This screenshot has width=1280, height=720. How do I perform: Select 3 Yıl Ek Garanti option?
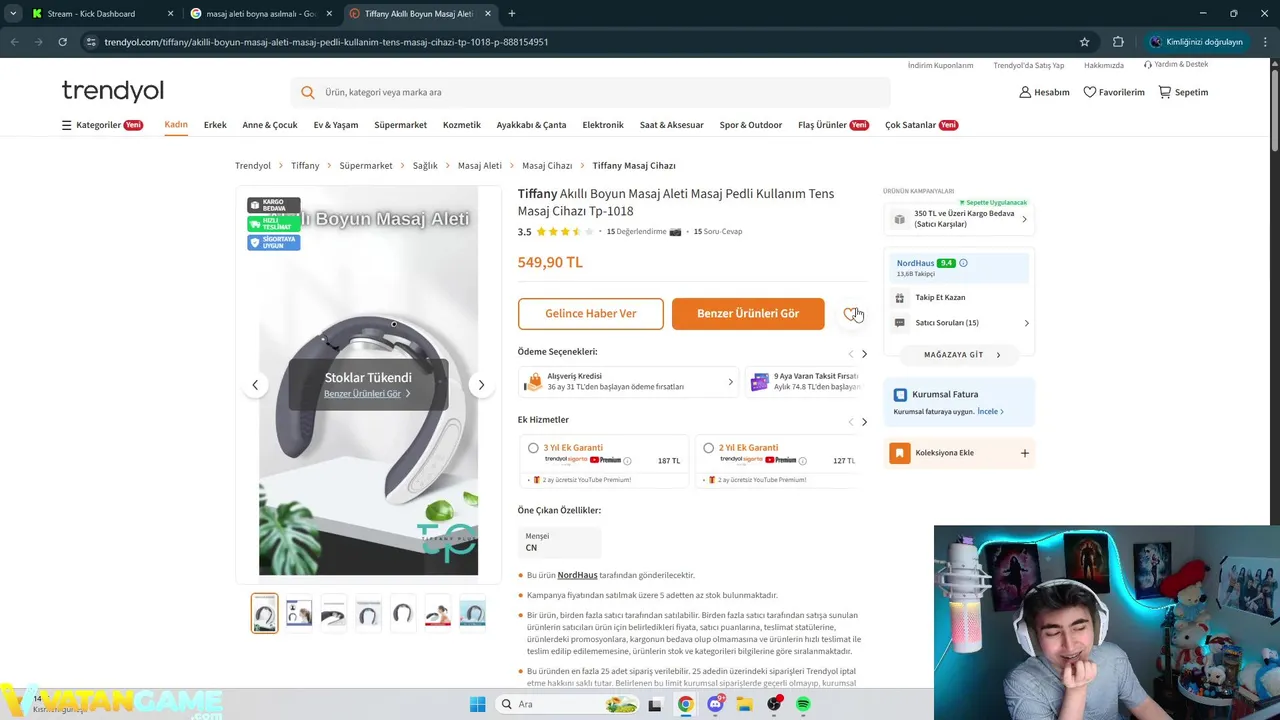(533, 448)
